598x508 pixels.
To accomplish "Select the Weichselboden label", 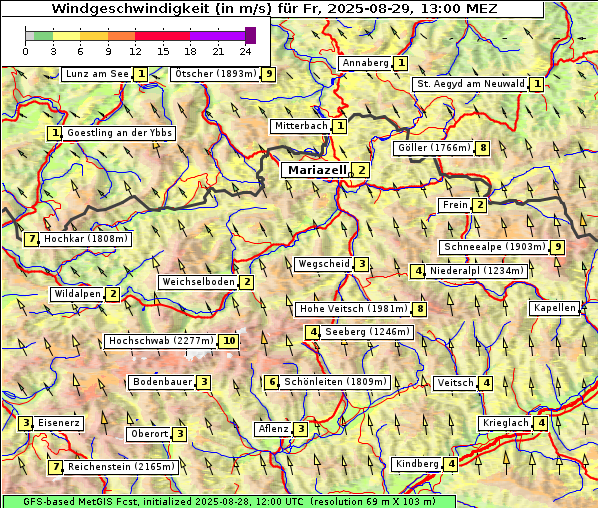I will coord(199,282).
